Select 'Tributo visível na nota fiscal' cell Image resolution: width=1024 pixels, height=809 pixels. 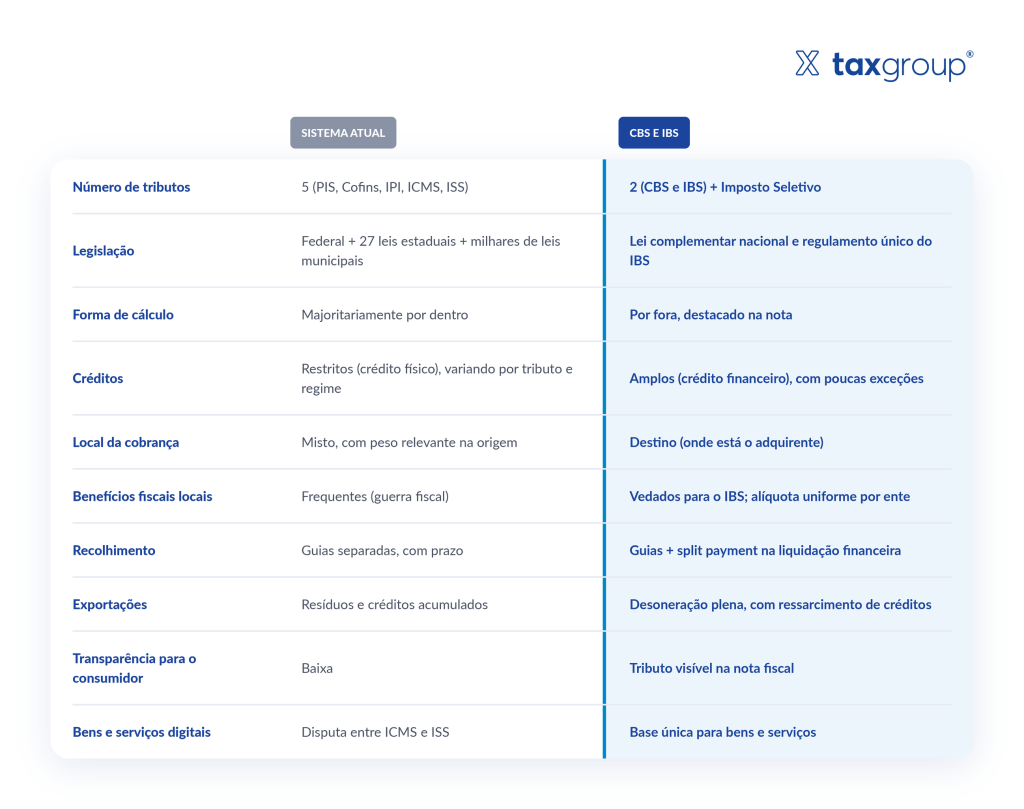coord(711,668)
